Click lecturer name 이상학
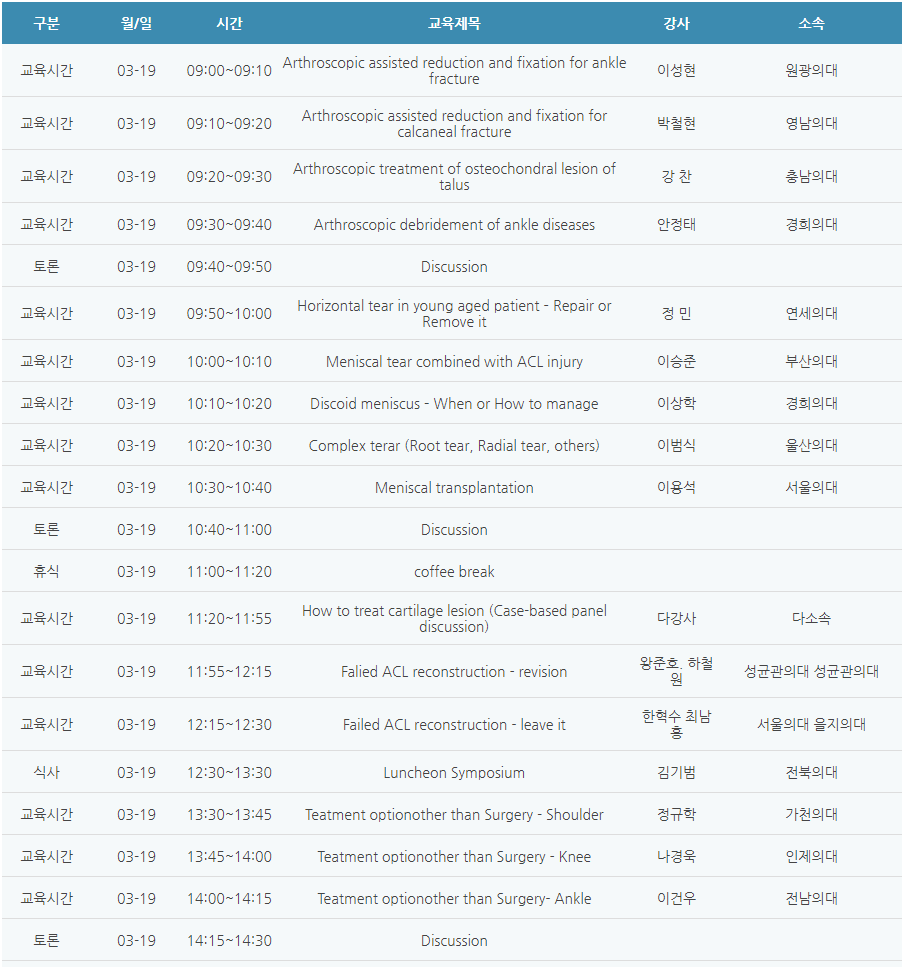This screenshot has width=908, height=967. (x=677, y=403)
